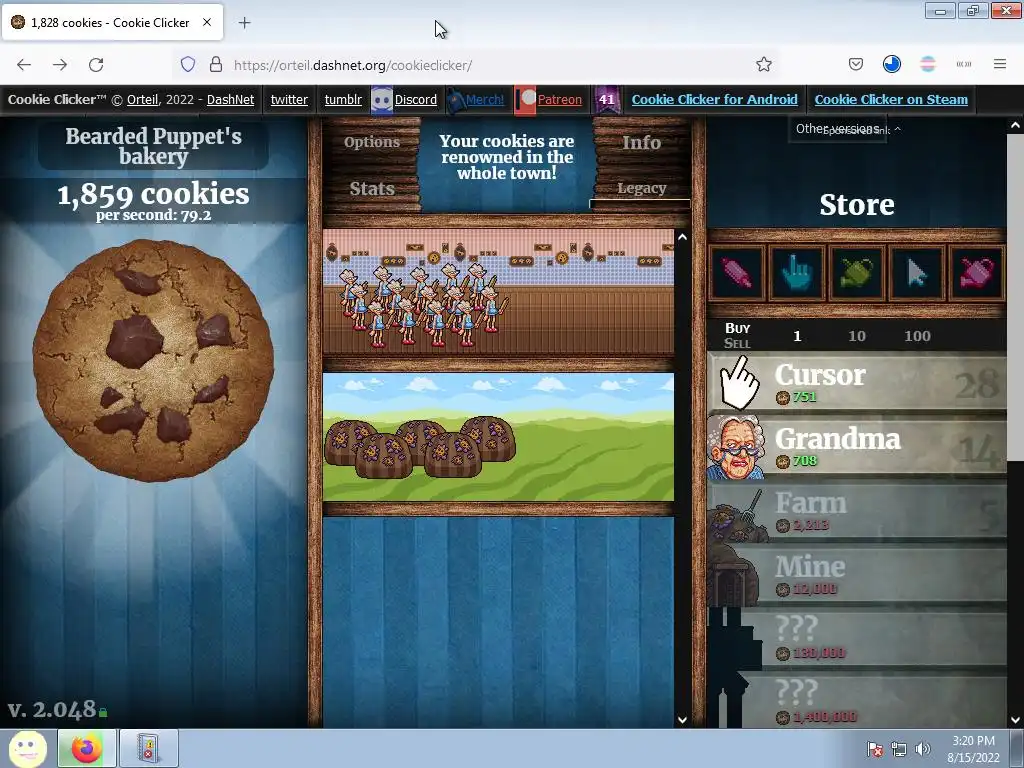Switch store mode to Sell
The height and width of the screenshot is (768, 1024).
point(737,344)
